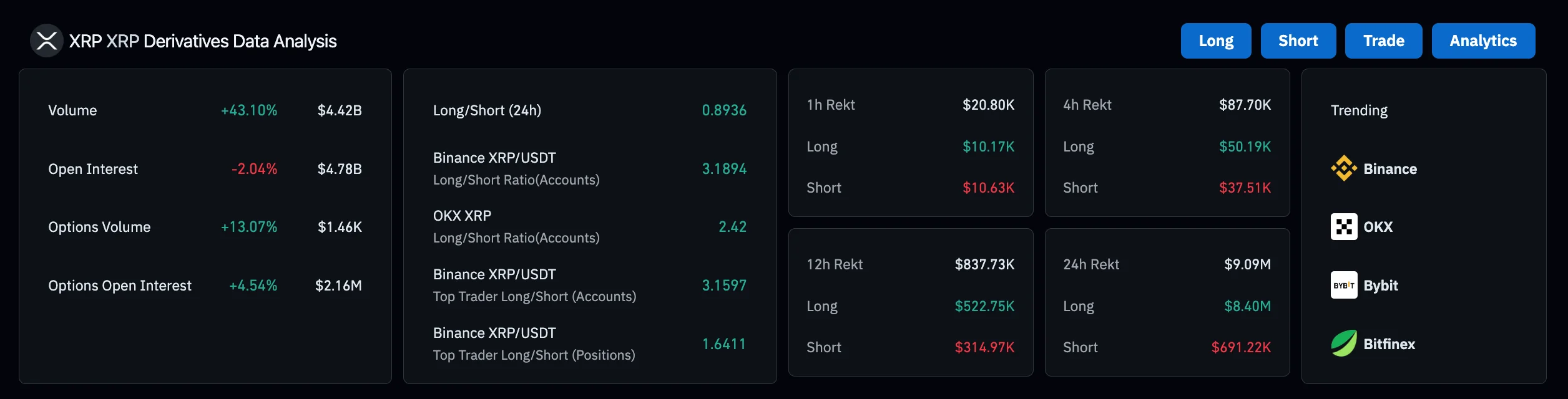Click the Long/Short (24h) ratio row

coord(487,110)
